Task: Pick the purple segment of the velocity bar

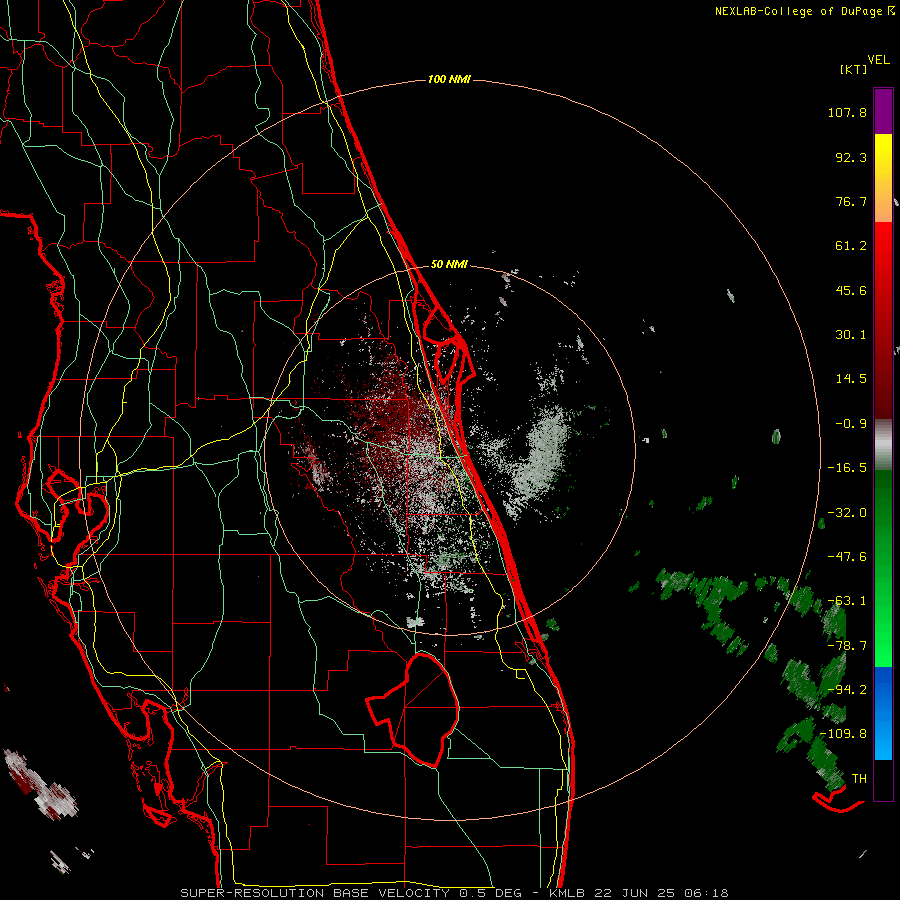Action: coord(883,111)
